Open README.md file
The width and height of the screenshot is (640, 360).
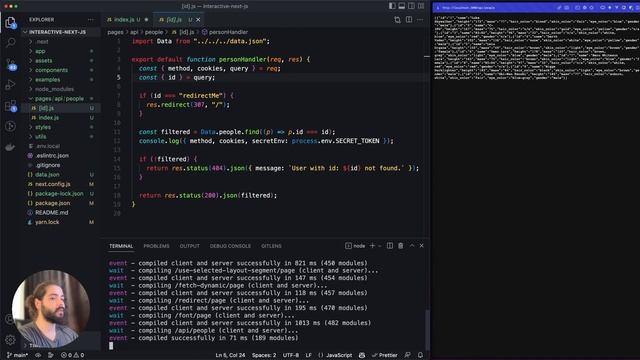click(51, 213)
